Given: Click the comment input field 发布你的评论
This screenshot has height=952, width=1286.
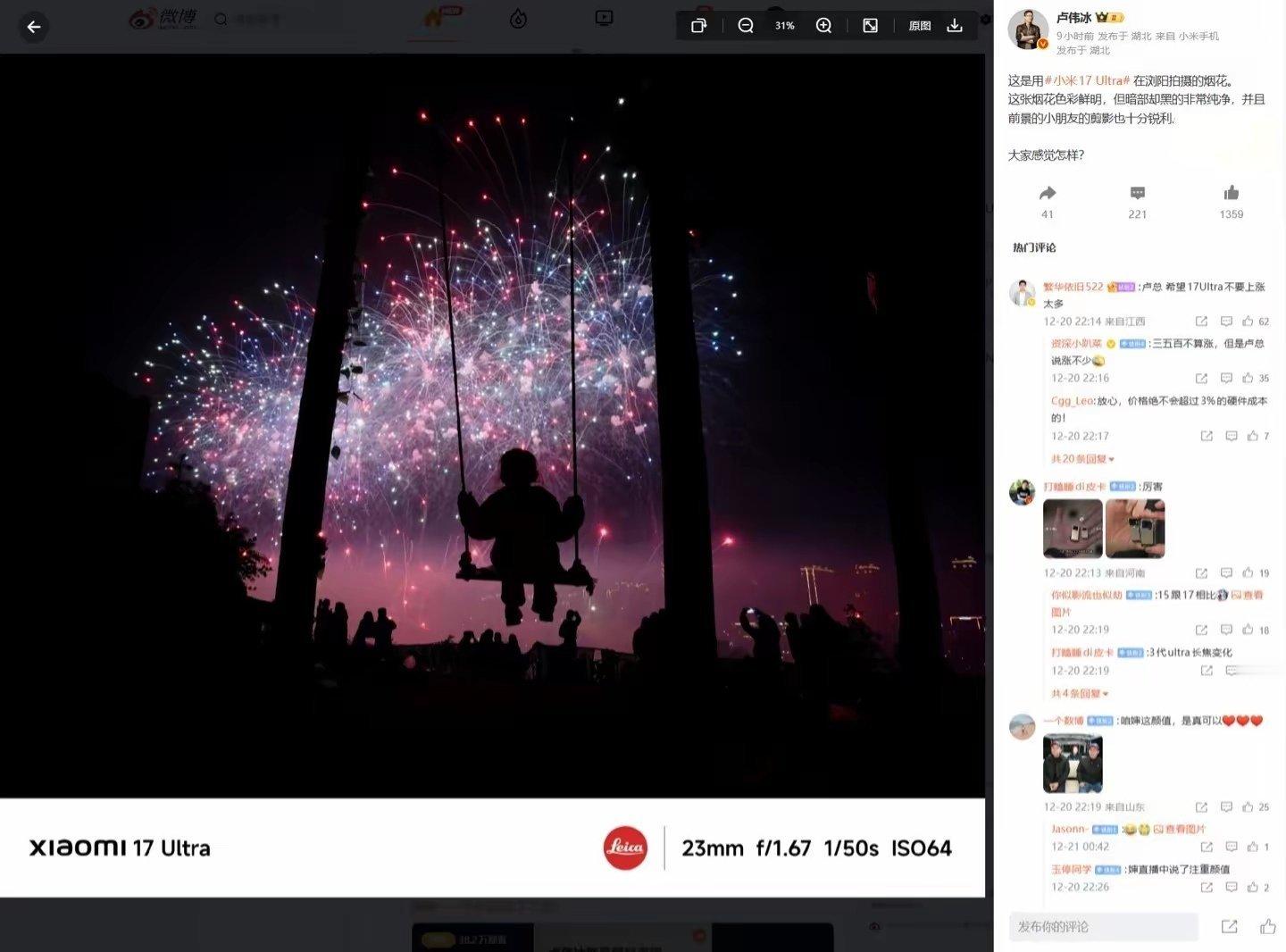Looking at the screenshot, I should (1104, 927).
